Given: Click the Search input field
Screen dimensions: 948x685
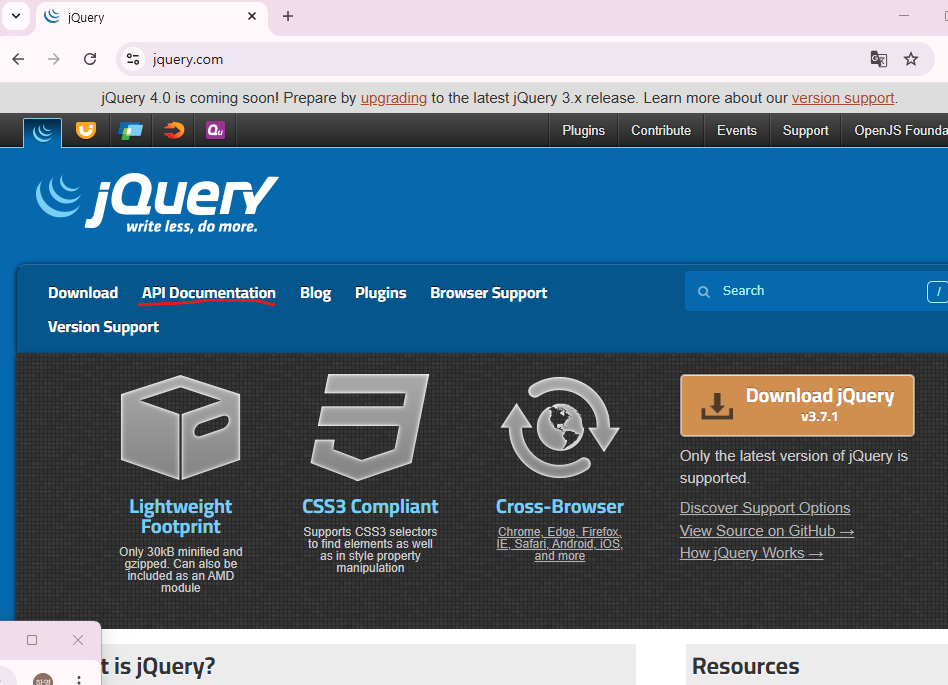Looking at the screenshot, I should (x=816, y=291).
